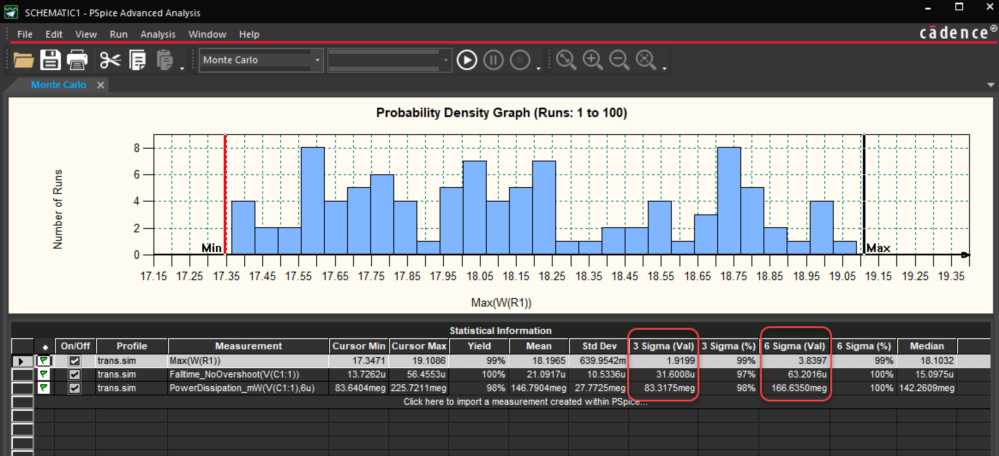Pause the running analysis
The width and height of the screenshot is (999, 456).
pos(494,60)
